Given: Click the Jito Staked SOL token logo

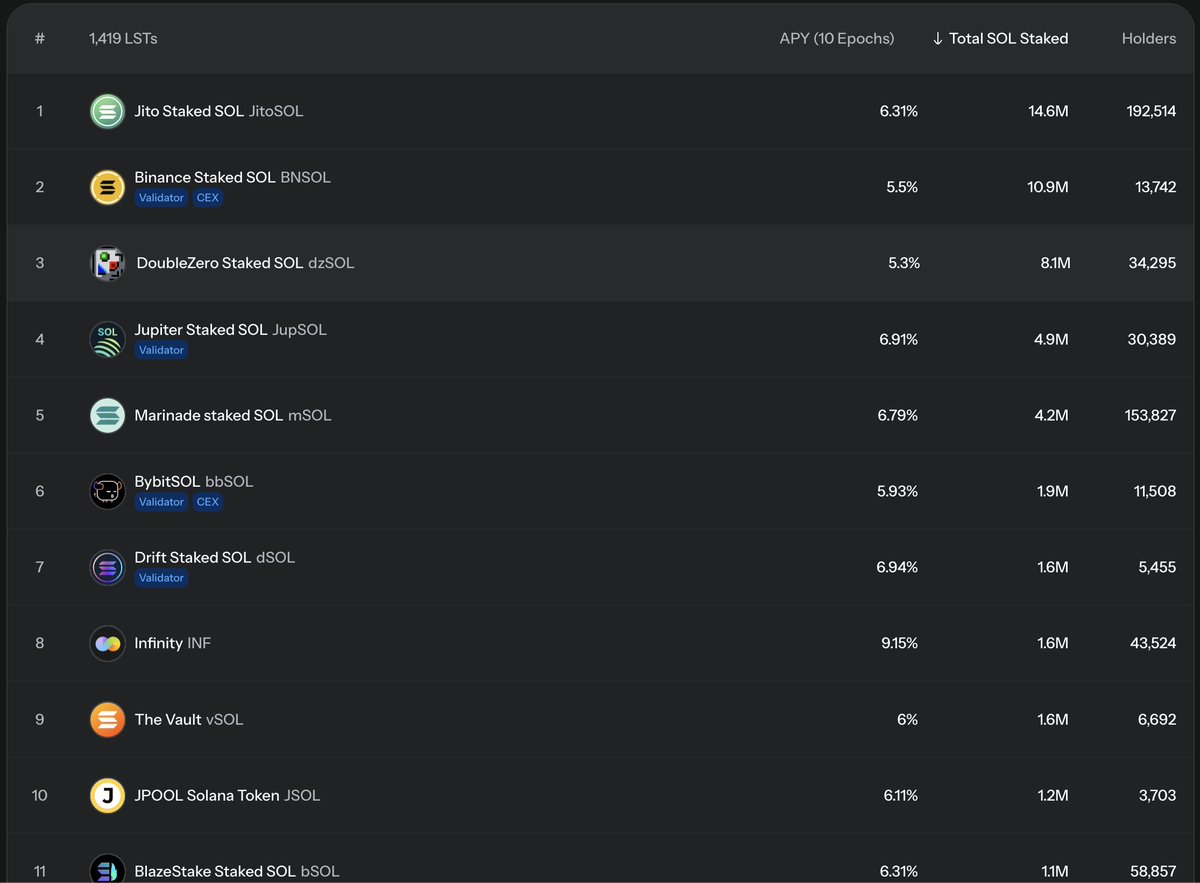Looking at the screenshot, I should pyautogui.click(x=107, y=111).
